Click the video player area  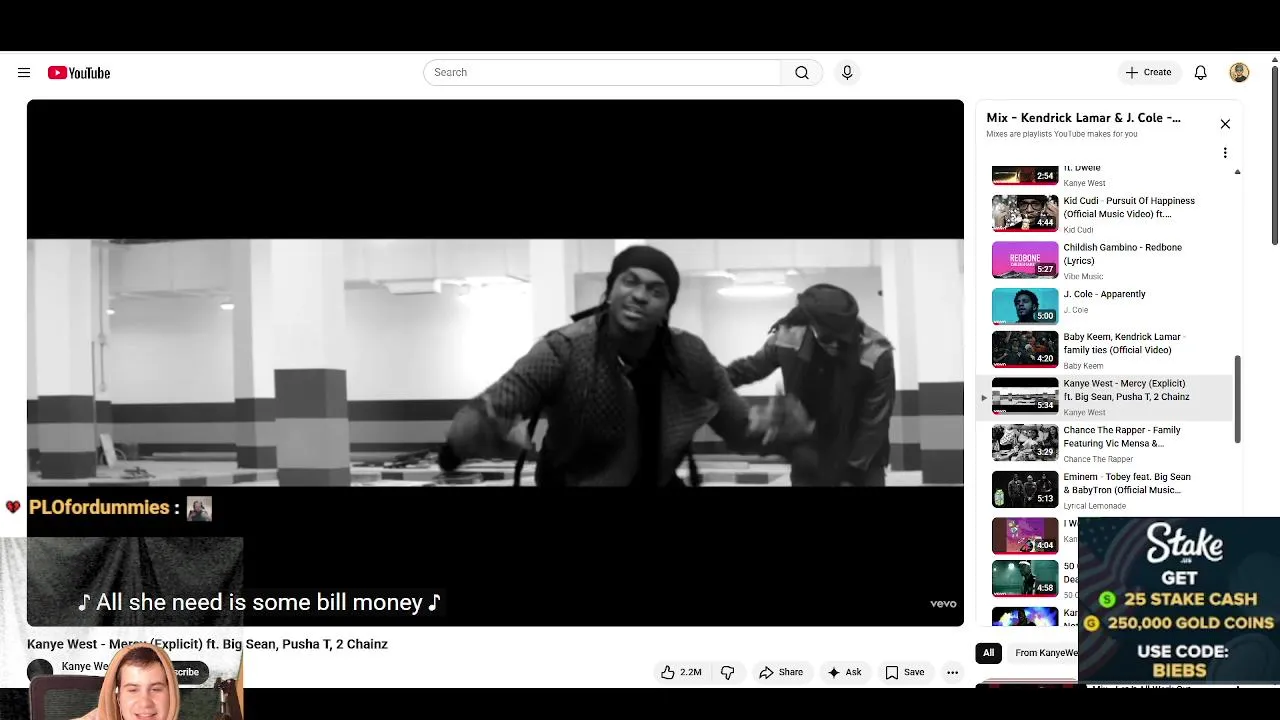tap(495, 362)
